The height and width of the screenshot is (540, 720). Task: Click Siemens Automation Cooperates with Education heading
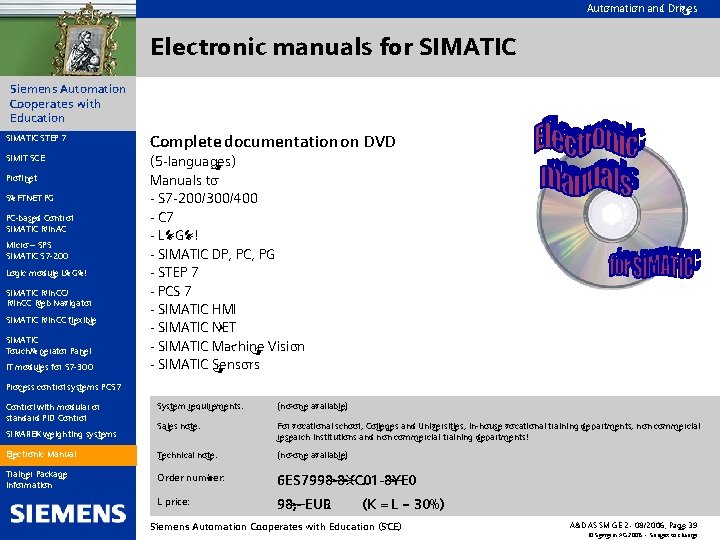click(68, 103)
